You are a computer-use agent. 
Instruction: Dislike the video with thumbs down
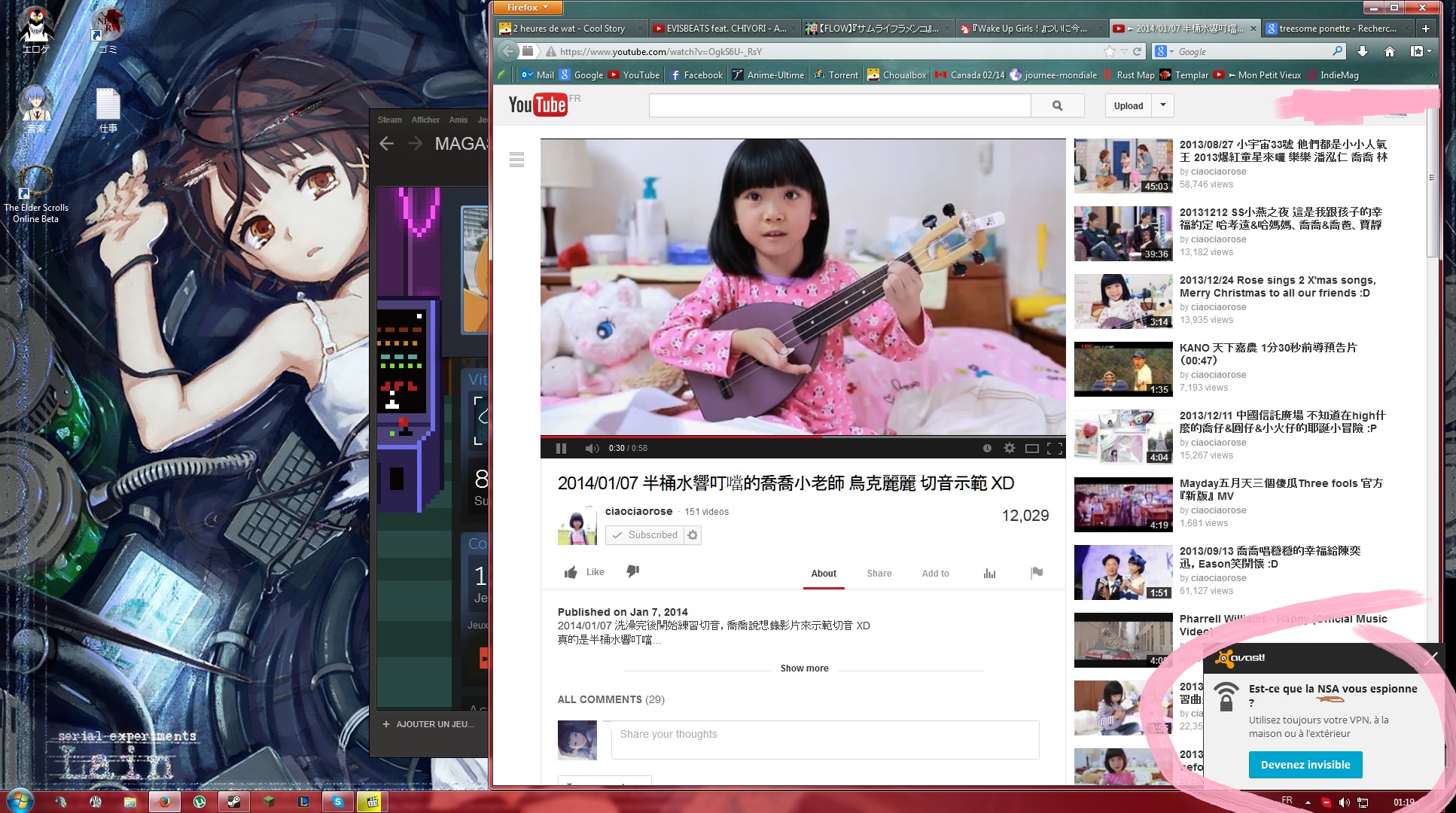(x=633, y=571)
